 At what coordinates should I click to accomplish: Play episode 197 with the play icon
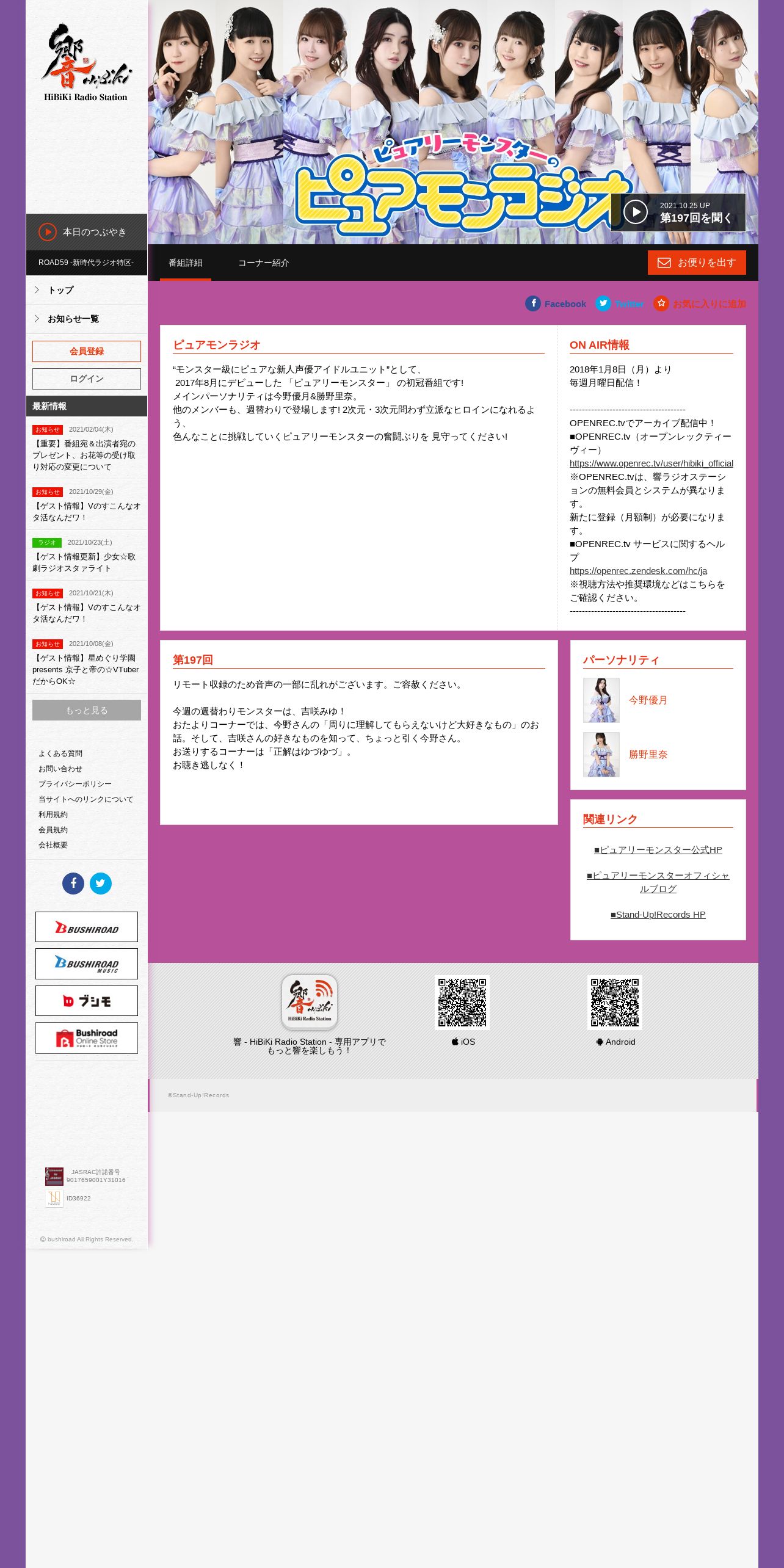636,212
